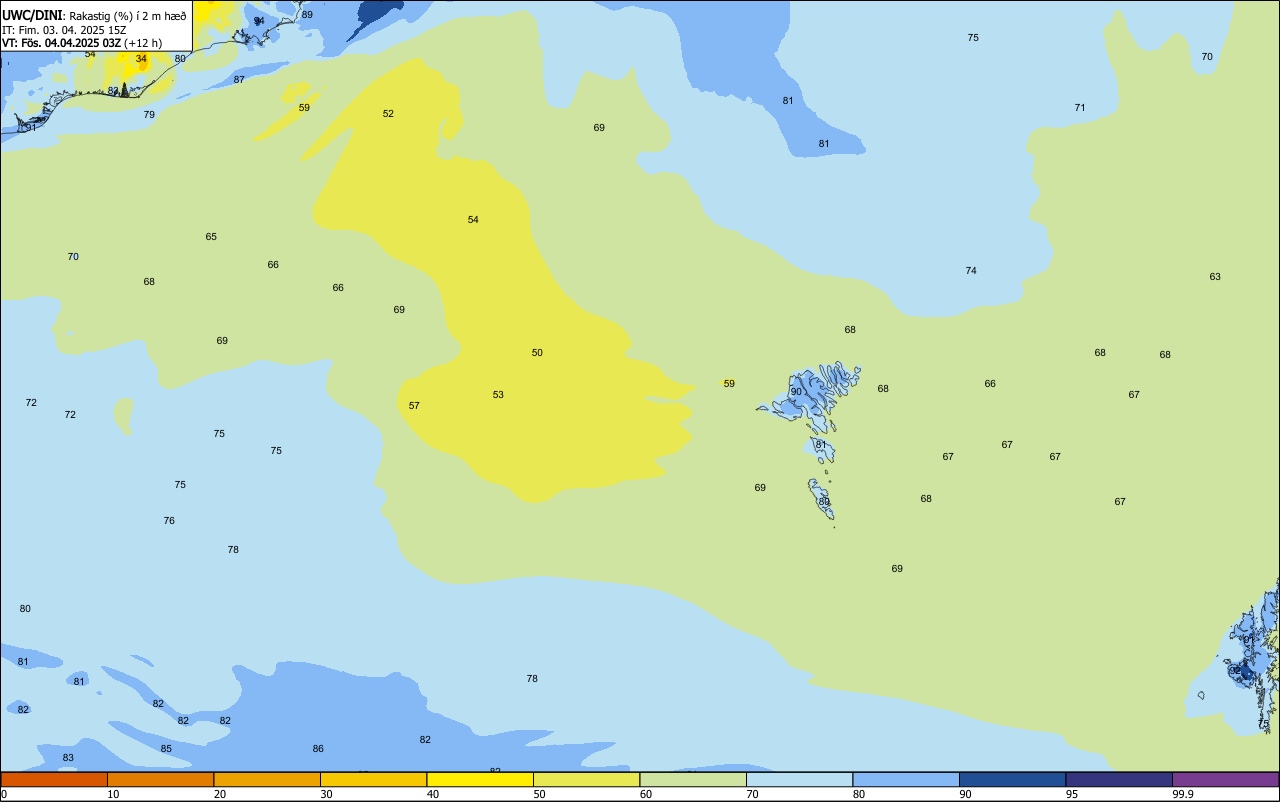Choose the 60–70 light green legend swatch
This screenshot has width=1280, height=802.
[693, 779]
